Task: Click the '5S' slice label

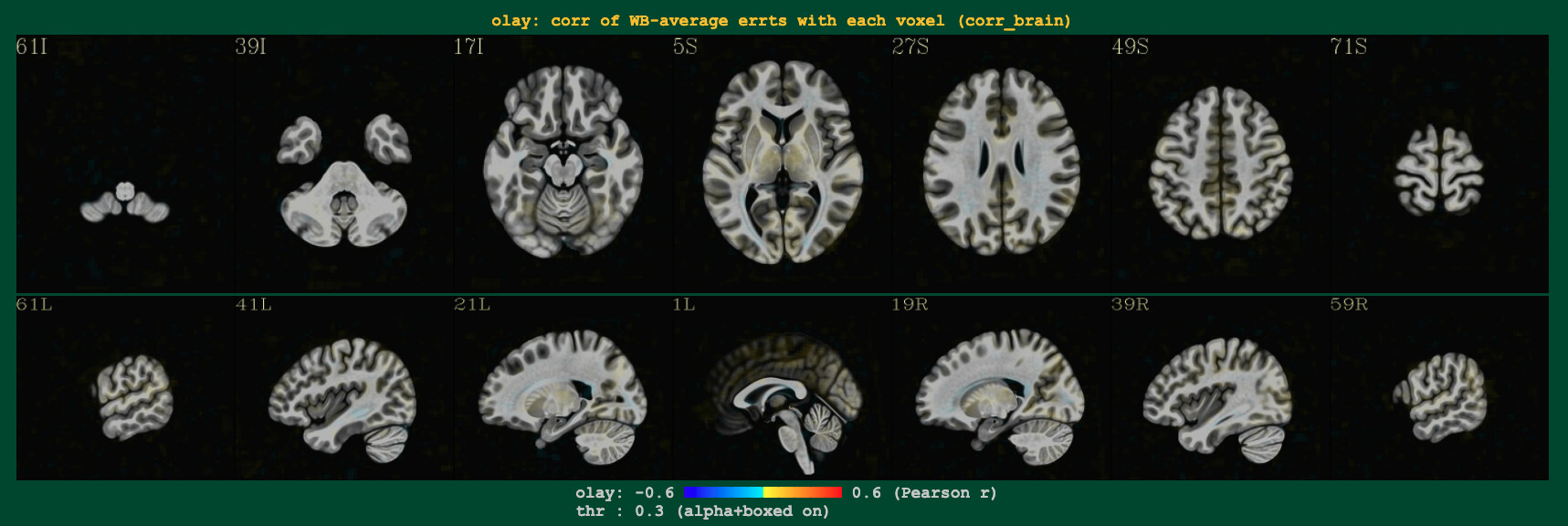Action: coord(685,47)
